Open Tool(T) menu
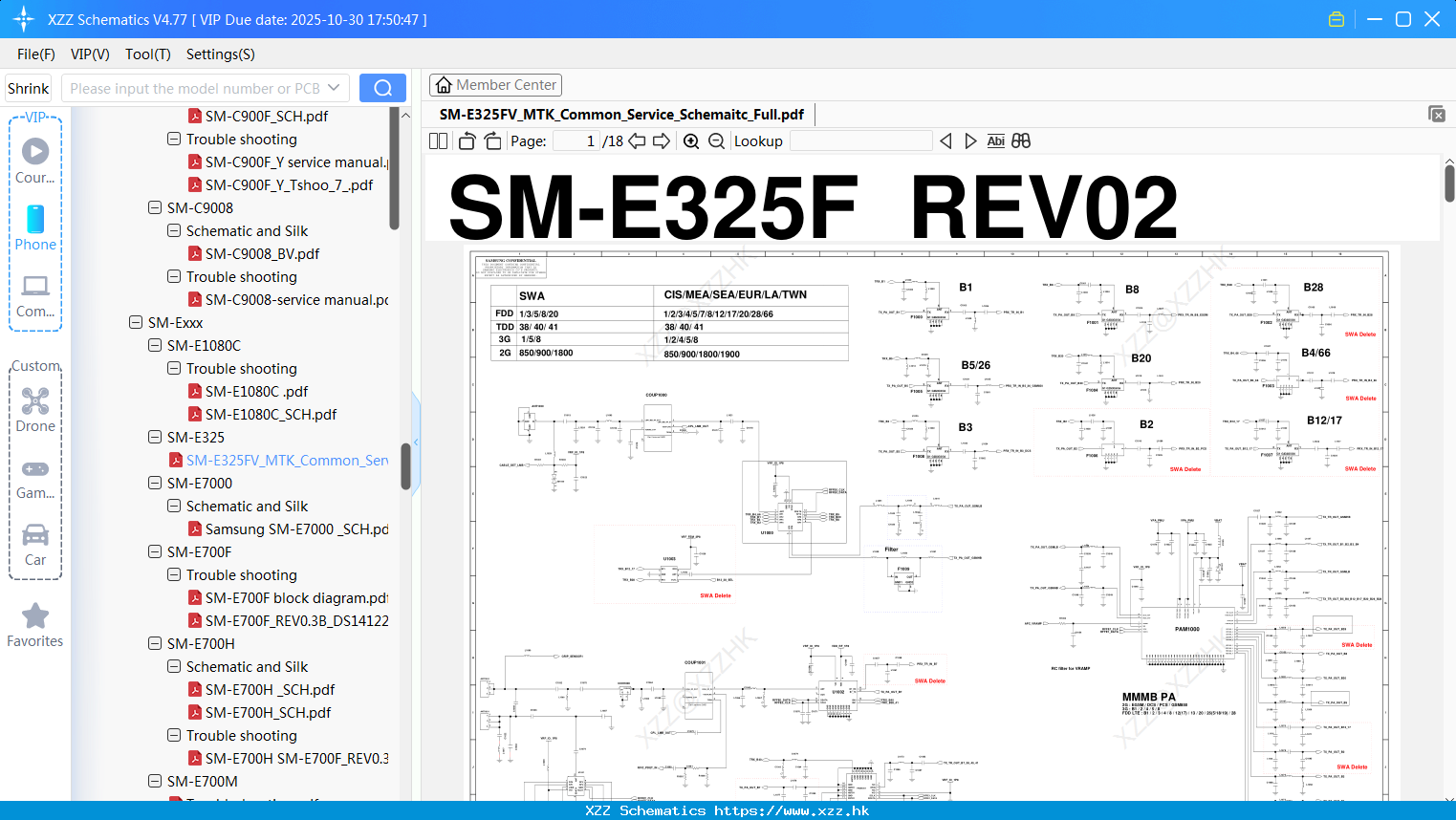Image resolution: width=1456 pixels, height=820 pixels. 148,54
